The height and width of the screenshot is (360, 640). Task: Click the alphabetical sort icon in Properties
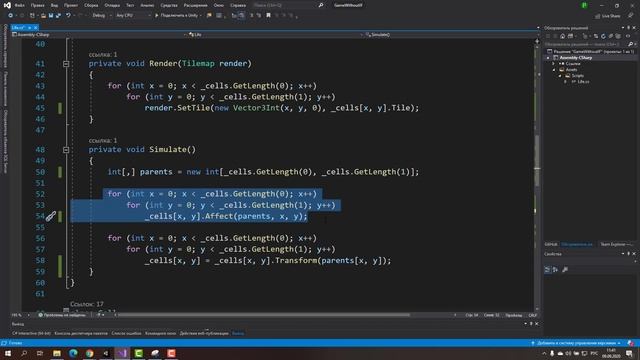555,270
